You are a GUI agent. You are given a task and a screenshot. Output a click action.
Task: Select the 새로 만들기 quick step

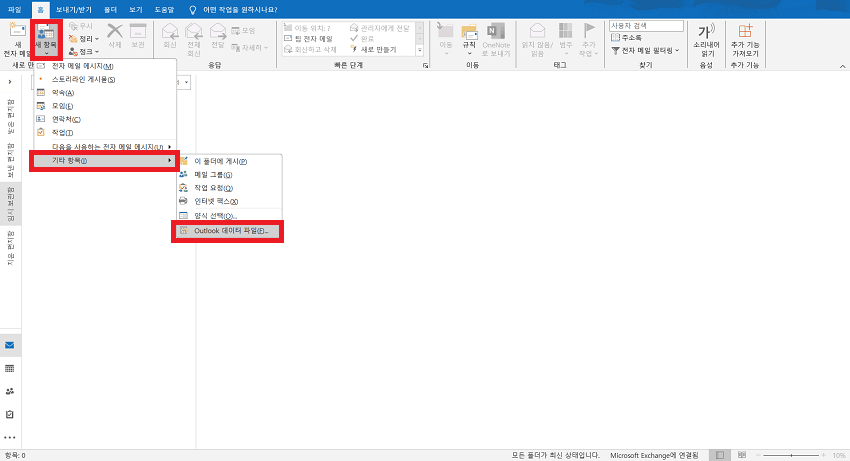(374, 49)
